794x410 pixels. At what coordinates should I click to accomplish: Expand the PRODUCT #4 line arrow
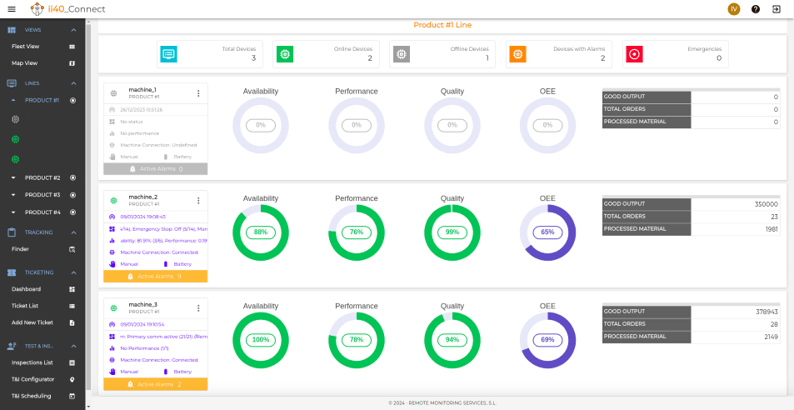pyautogui.click(x=14, y=212)
